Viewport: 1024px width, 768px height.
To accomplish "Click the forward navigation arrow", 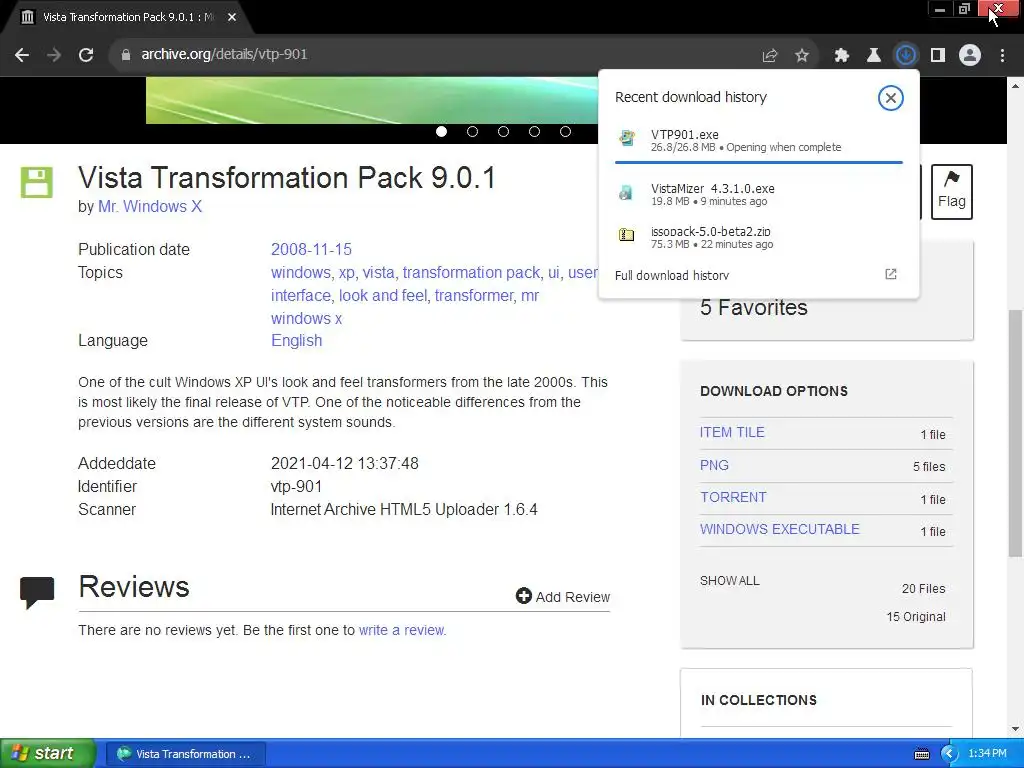I will coord(54,55).
